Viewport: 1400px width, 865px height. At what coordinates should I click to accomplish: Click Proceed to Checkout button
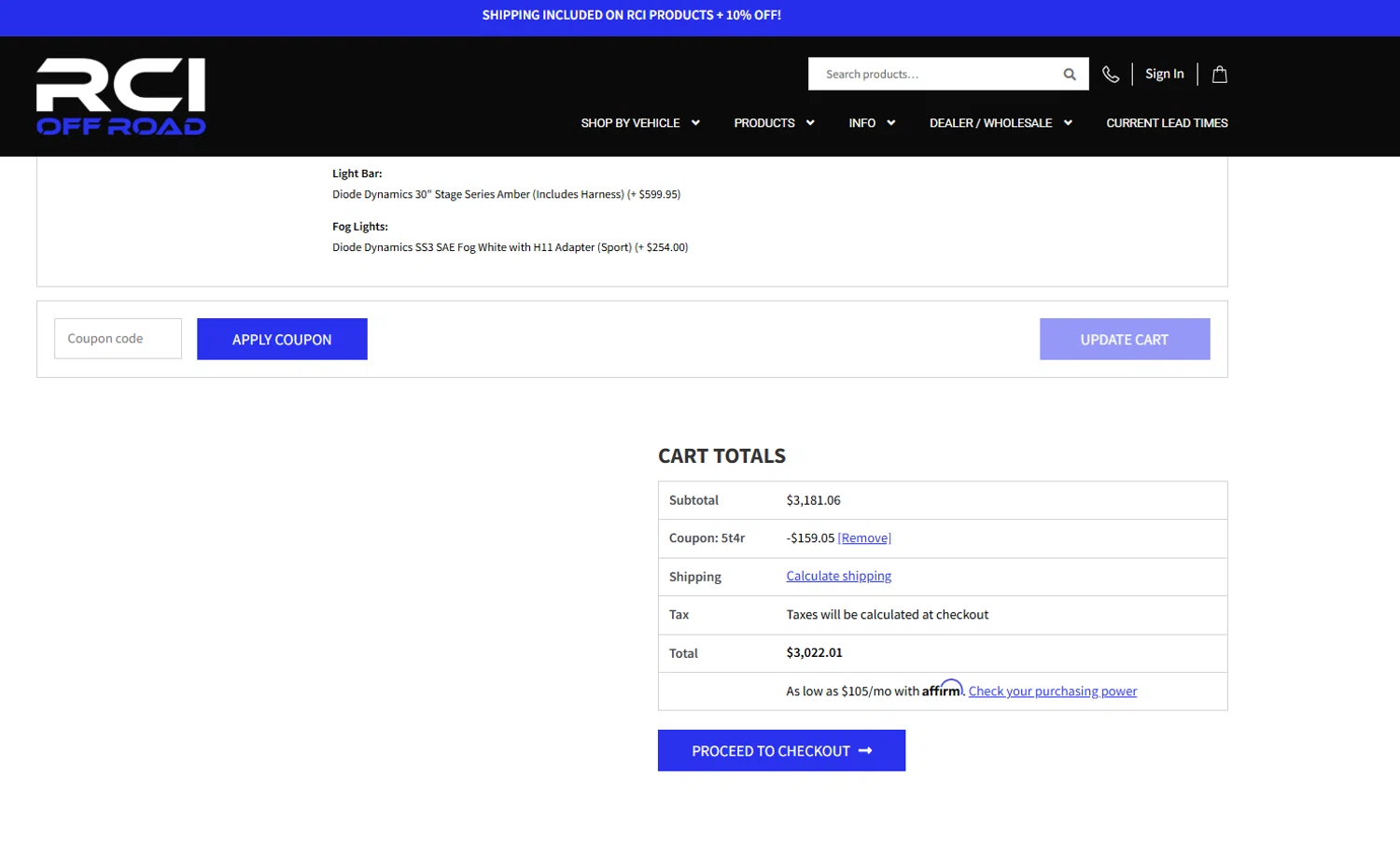pos(781,750)
